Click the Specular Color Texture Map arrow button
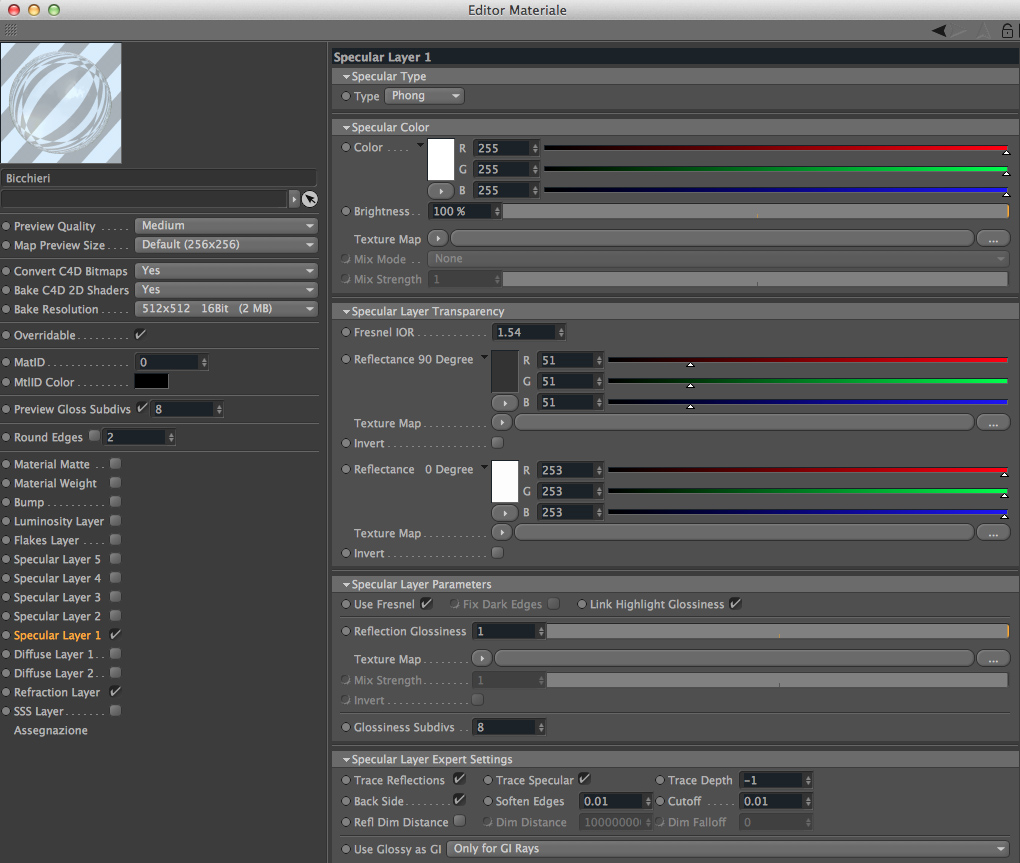The image size is (1020, 863). click(x=438, y=239)
